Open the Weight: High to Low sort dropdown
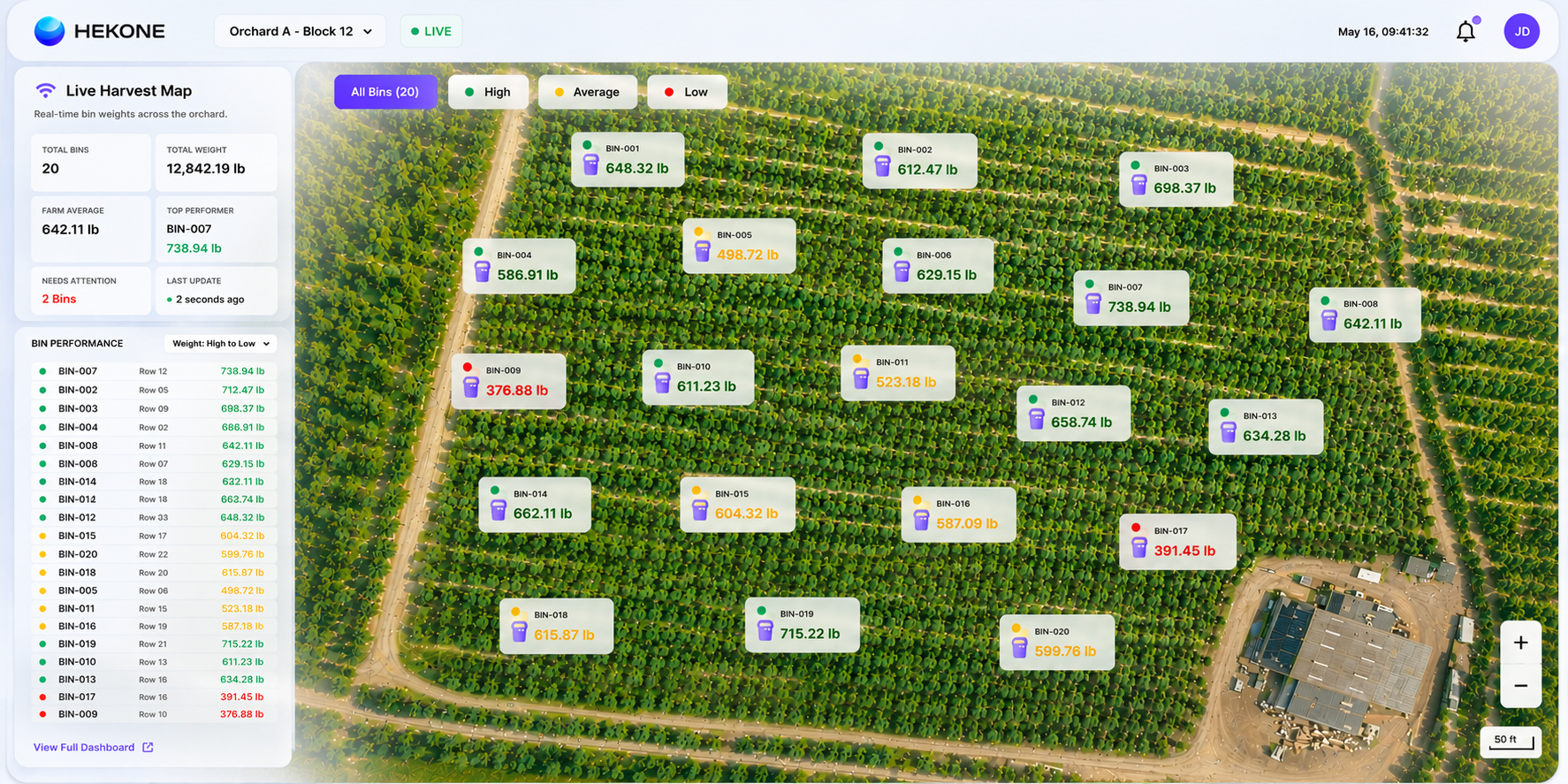1568x784 pixels. tap(221, 344)
